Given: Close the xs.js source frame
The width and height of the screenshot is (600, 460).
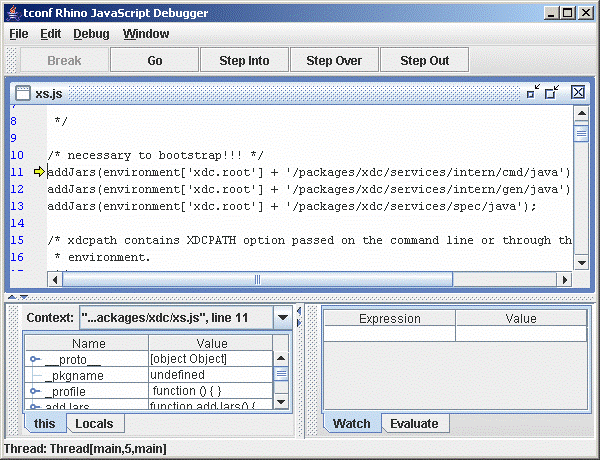Looking at the screenshot, I should (577, 93).
